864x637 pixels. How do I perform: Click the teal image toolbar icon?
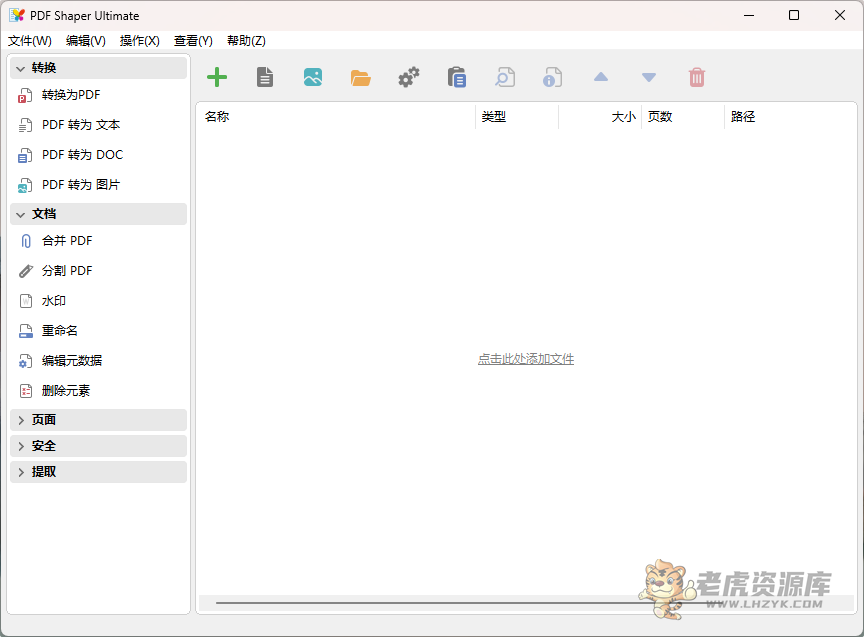[313, 77]
